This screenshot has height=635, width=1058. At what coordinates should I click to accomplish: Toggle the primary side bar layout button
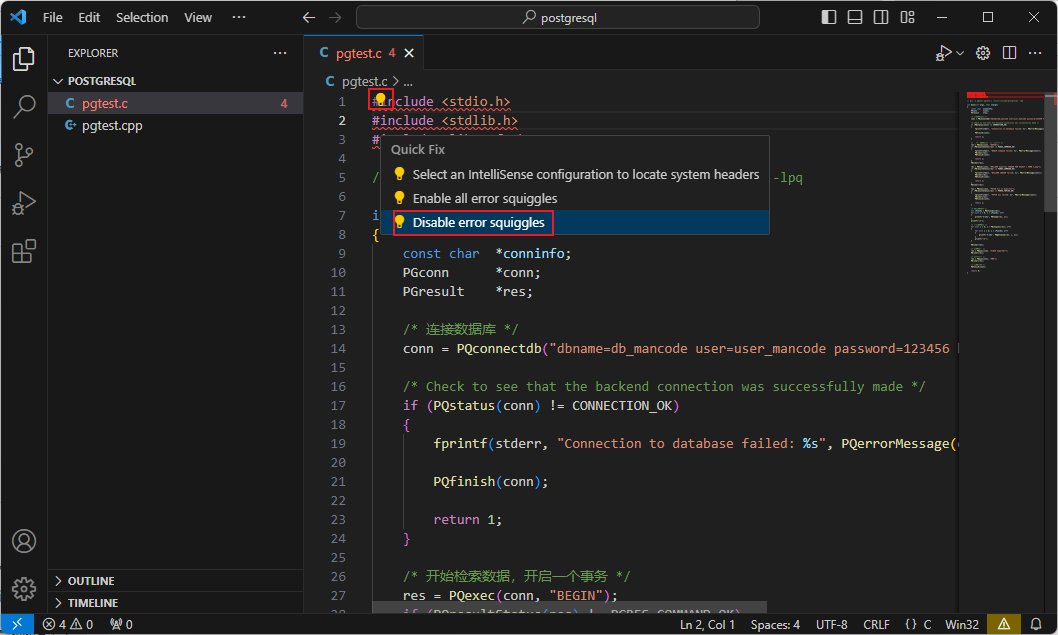[829, 17]
